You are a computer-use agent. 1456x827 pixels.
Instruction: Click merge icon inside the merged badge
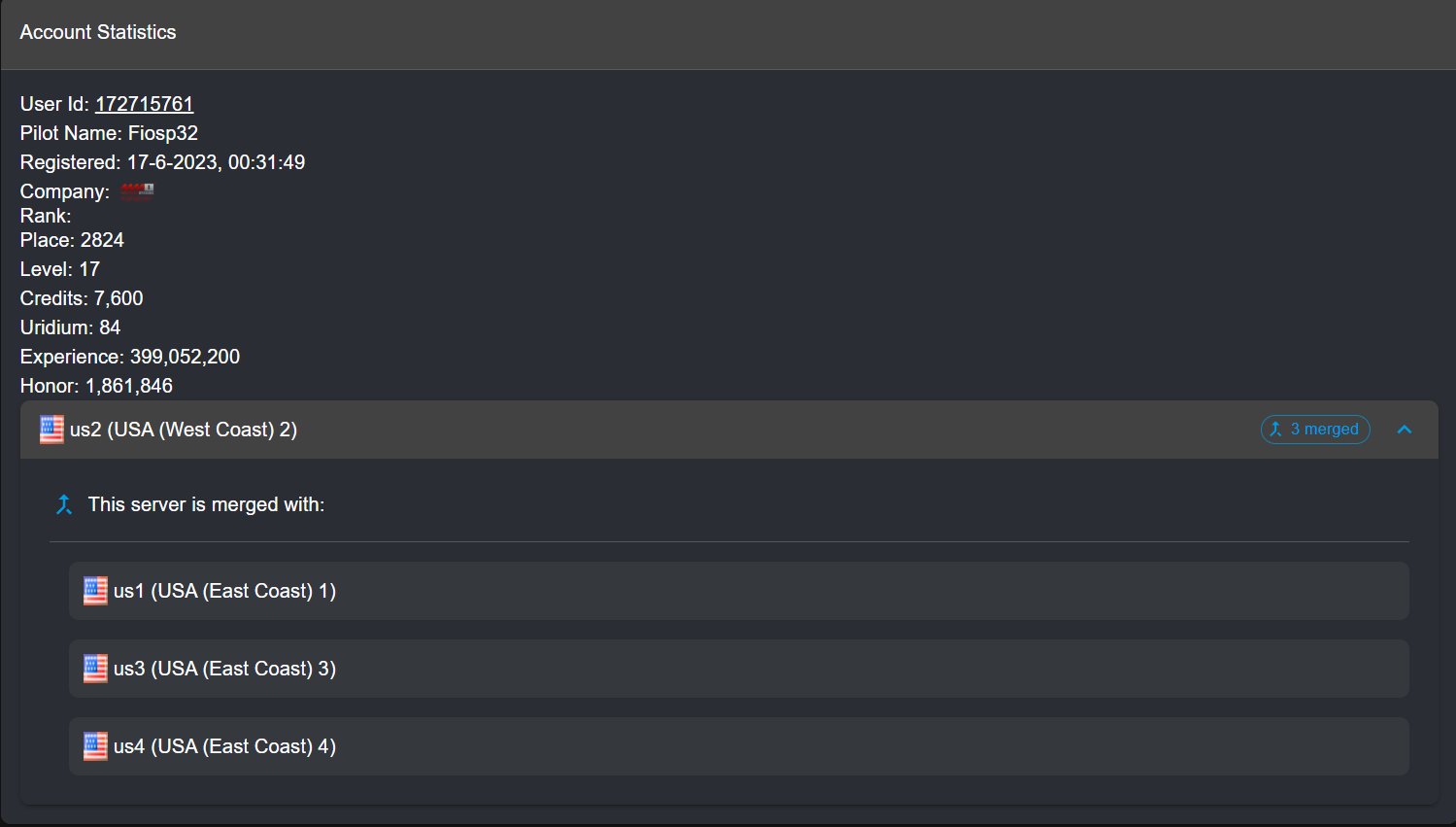coord(1276,430)
